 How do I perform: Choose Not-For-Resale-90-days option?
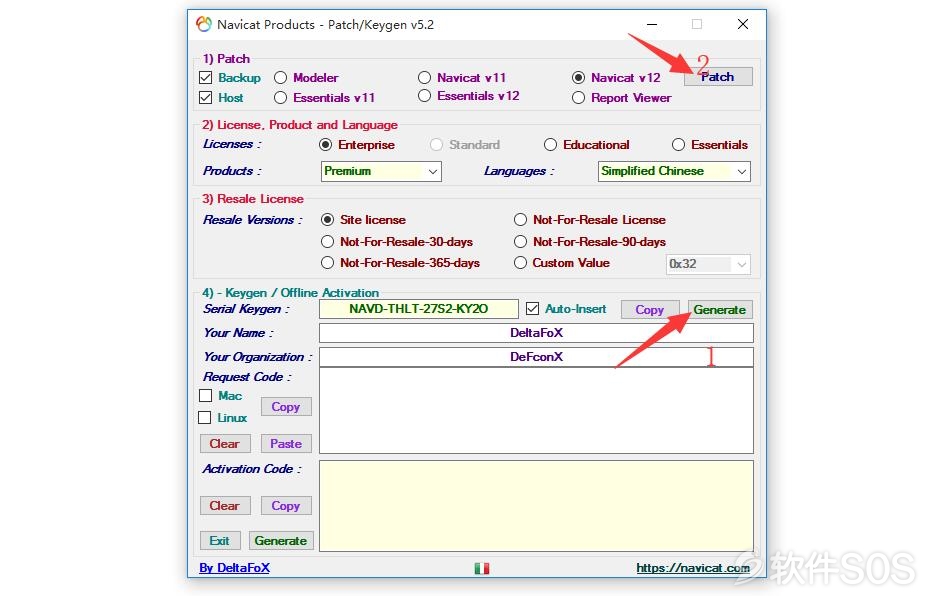coord(520,242)
